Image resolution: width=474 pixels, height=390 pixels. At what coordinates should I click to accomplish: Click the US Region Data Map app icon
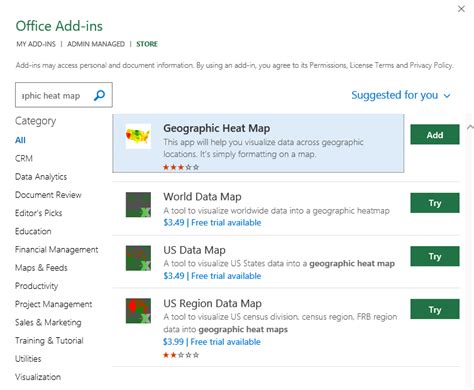[x=138, y=311]
